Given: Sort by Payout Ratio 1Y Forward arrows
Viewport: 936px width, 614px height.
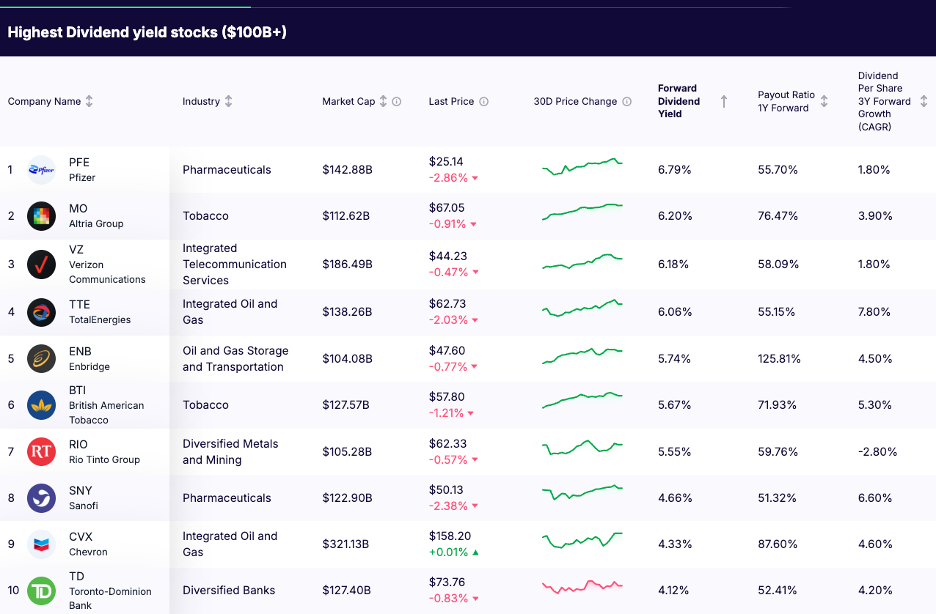Looking at the screenshot, I should (824, 101).
